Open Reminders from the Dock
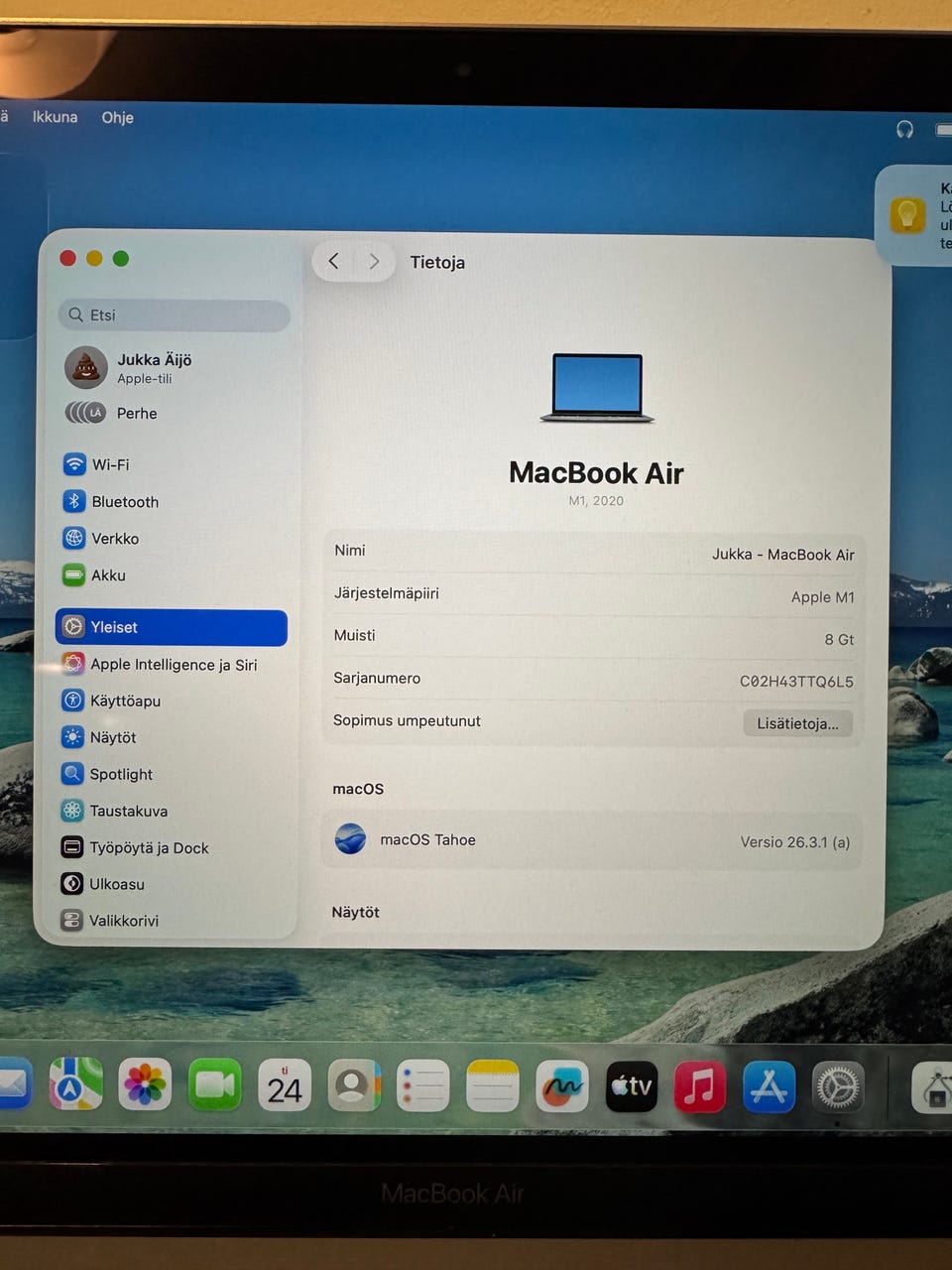Screen dimensions: 952x1270 (x=422, y=1086)
